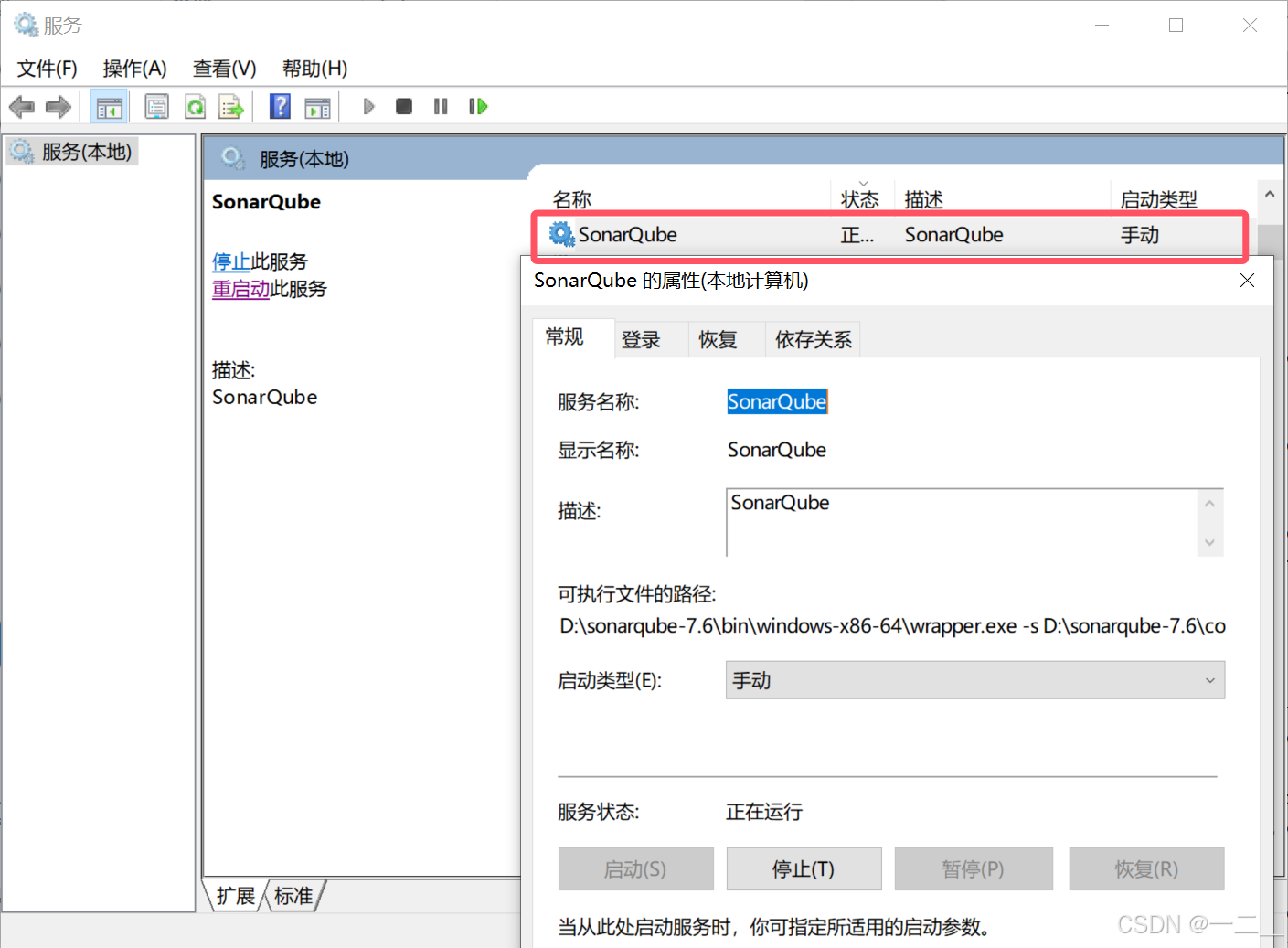The width and height of the screenshot is (1288, 948).
Task: Click 手动 in the SonarQube list row
Action: point(1140,235)
